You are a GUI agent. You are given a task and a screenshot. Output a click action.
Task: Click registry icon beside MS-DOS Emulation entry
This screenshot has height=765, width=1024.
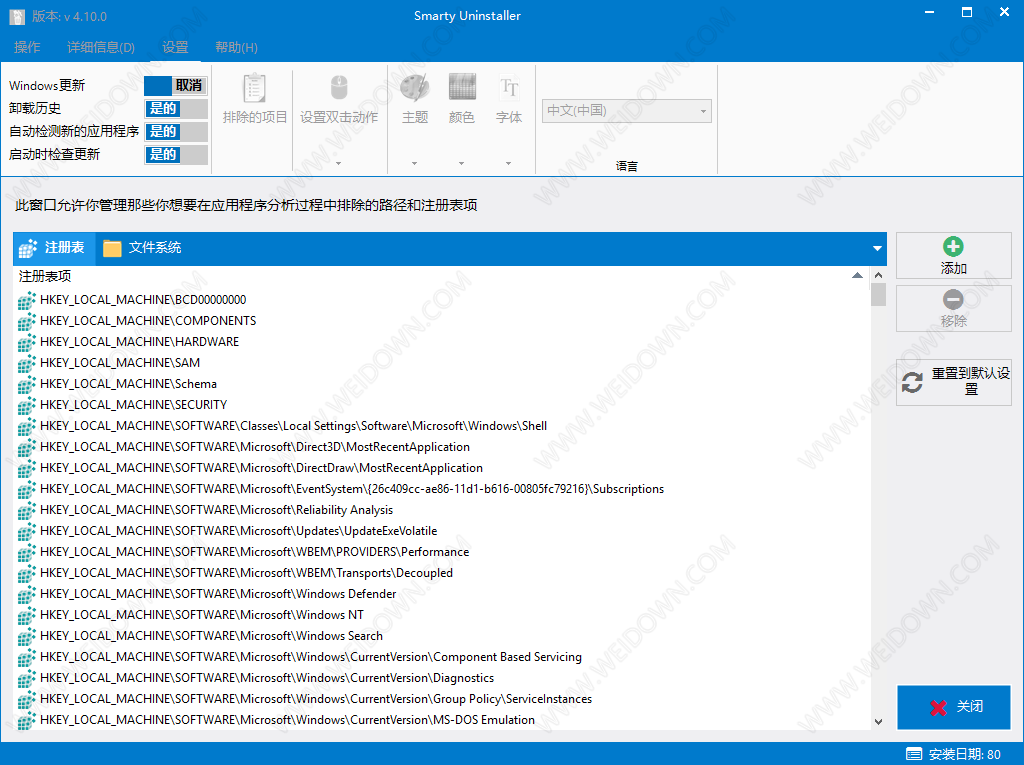point(27,721)
